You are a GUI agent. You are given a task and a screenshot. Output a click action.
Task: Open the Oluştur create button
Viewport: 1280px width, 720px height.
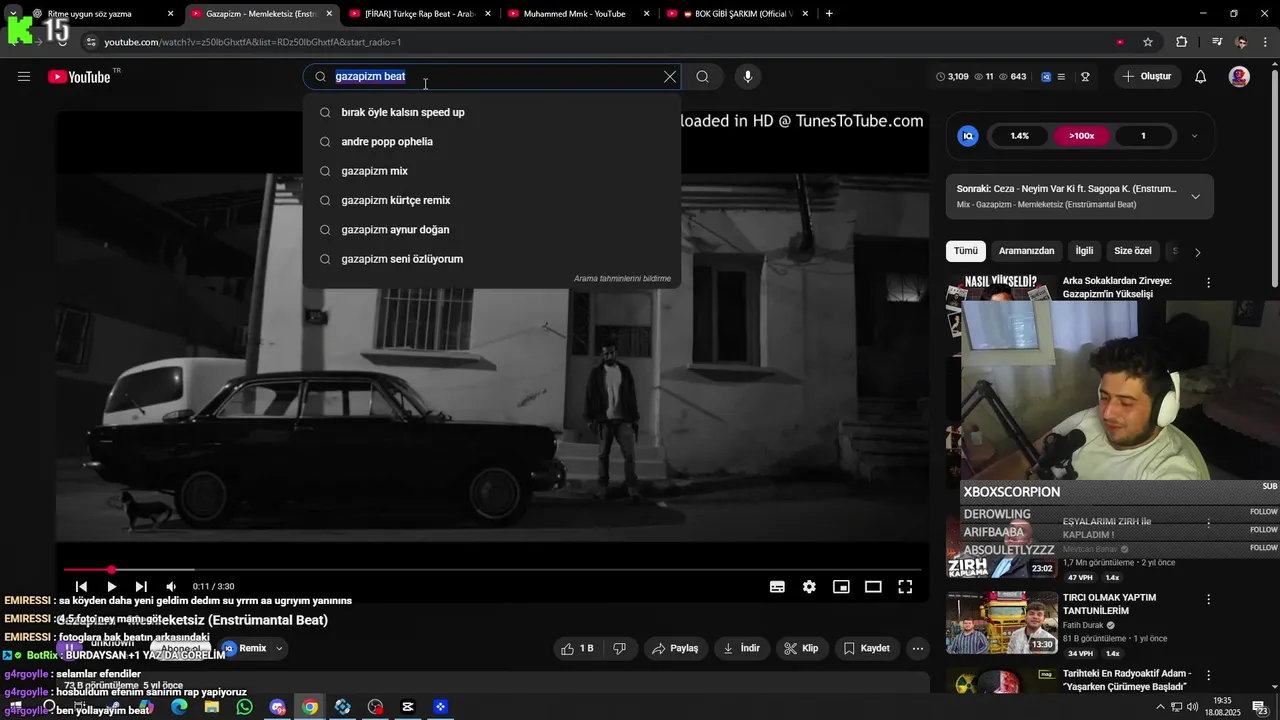[1147, 77]
